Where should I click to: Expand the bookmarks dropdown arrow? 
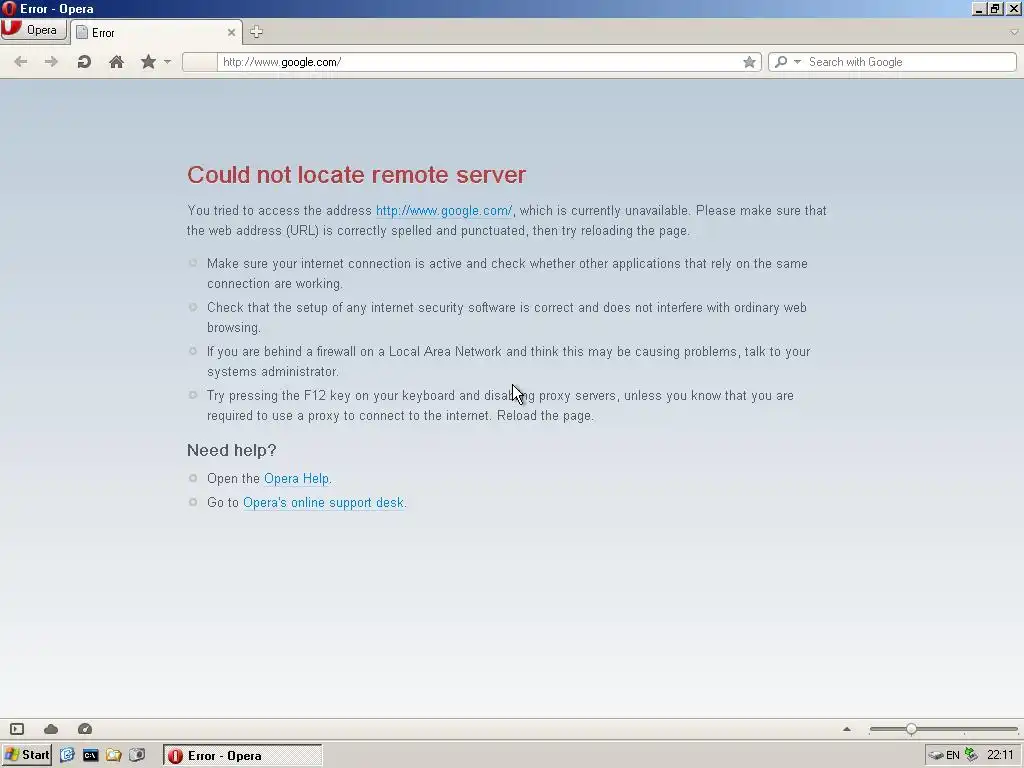[x=167, y=62]
